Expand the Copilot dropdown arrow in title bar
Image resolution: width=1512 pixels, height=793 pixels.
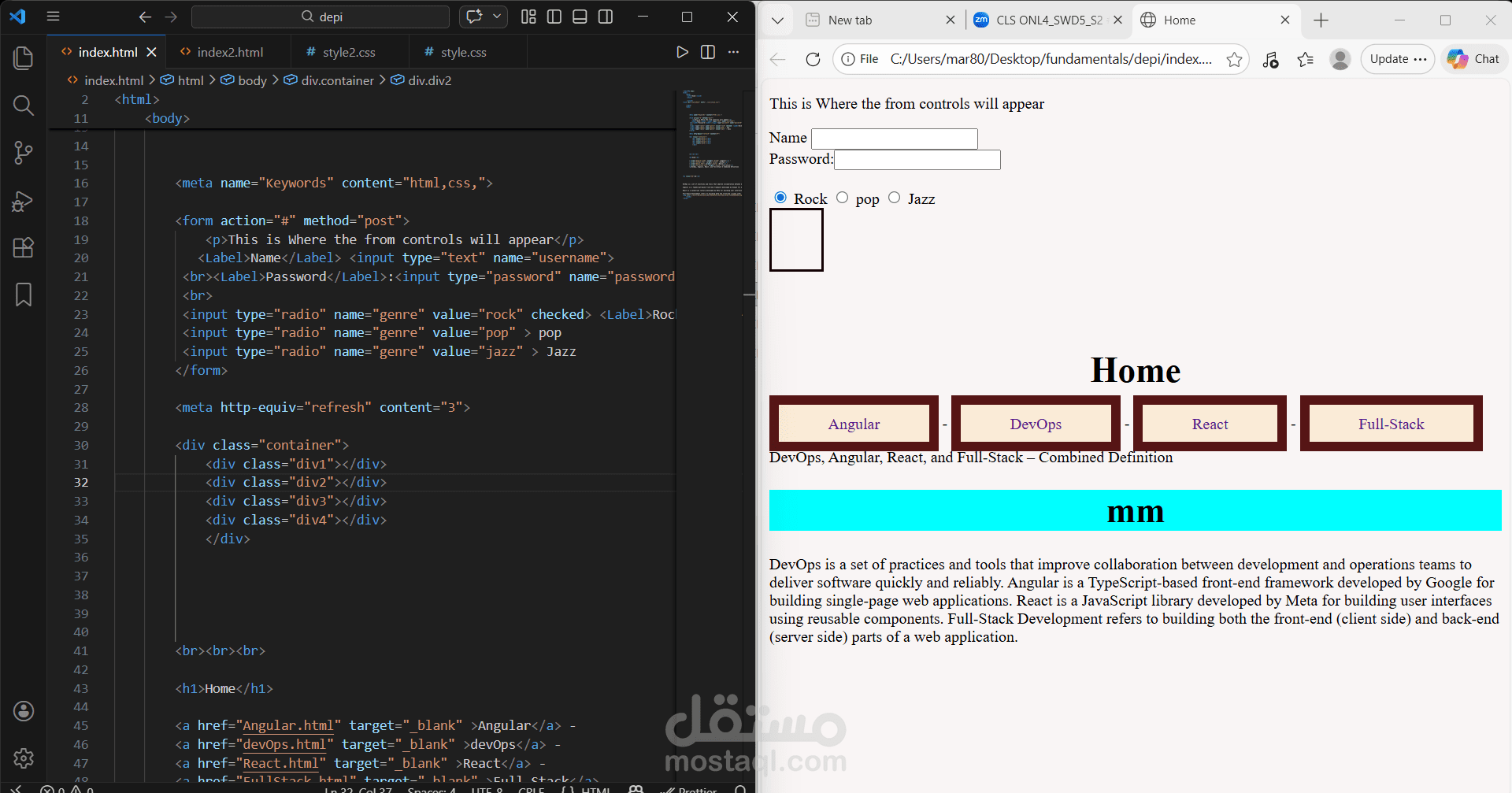[x=497, y=17]
